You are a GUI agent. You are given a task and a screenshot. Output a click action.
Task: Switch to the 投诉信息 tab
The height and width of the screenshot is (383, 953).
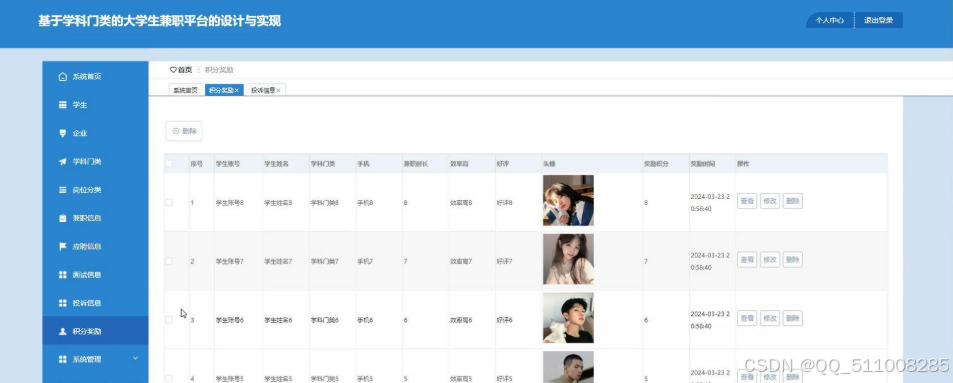266,90
